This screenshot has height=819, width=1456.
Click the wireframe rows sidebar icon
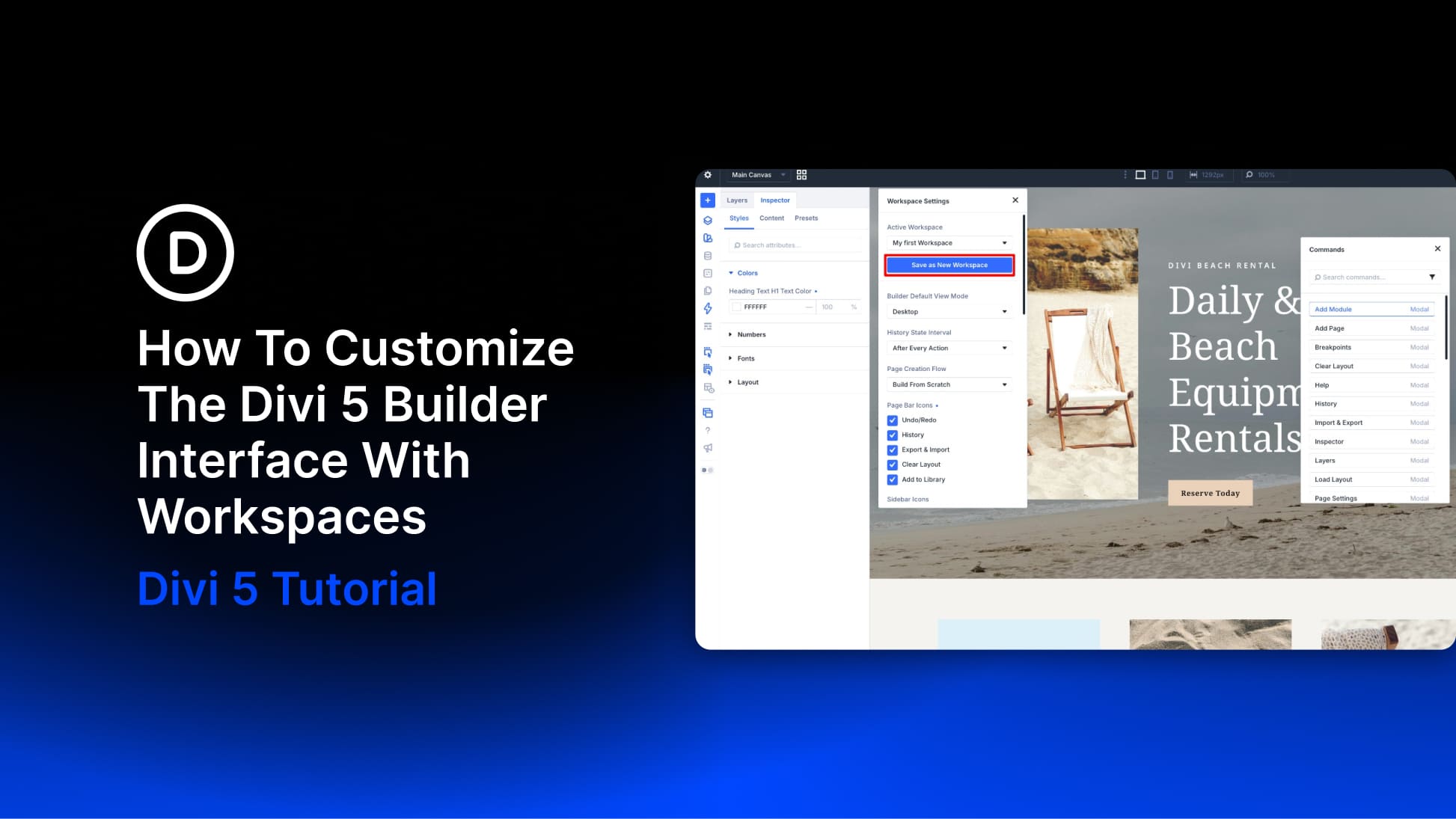(708, 326)
